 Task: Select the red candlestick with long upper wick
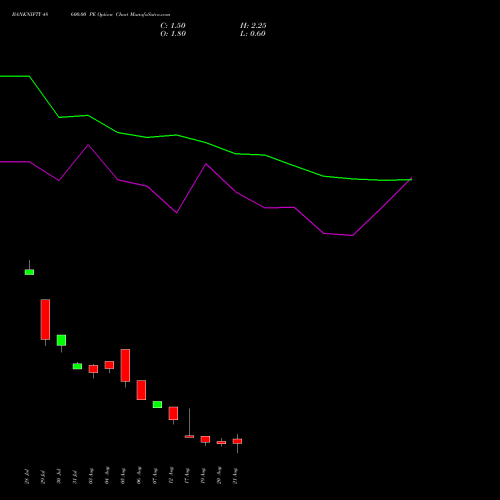pyautogui.click(x=189, y=436)
